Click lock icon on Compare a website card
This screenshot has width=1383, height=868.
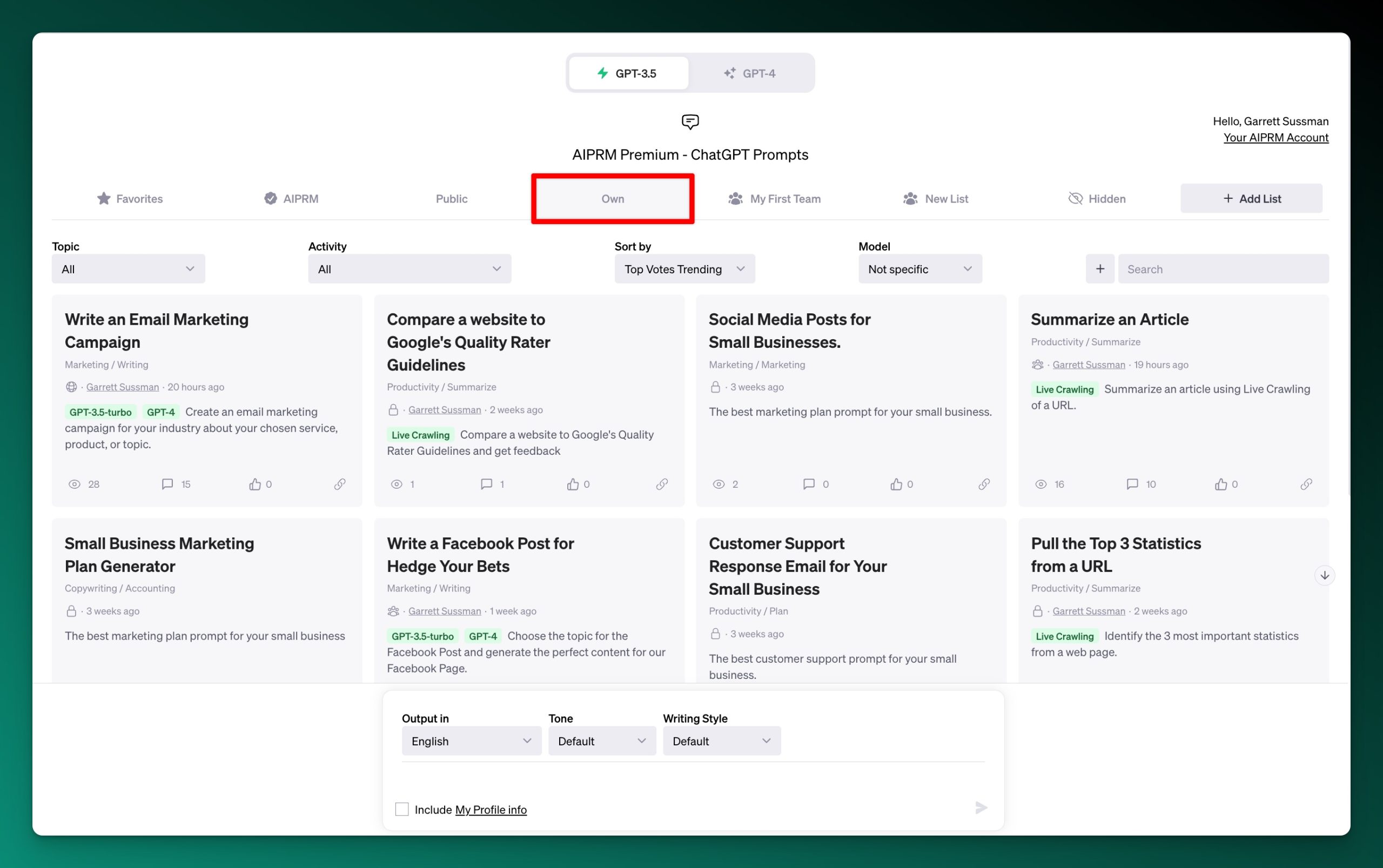(393, 410)
